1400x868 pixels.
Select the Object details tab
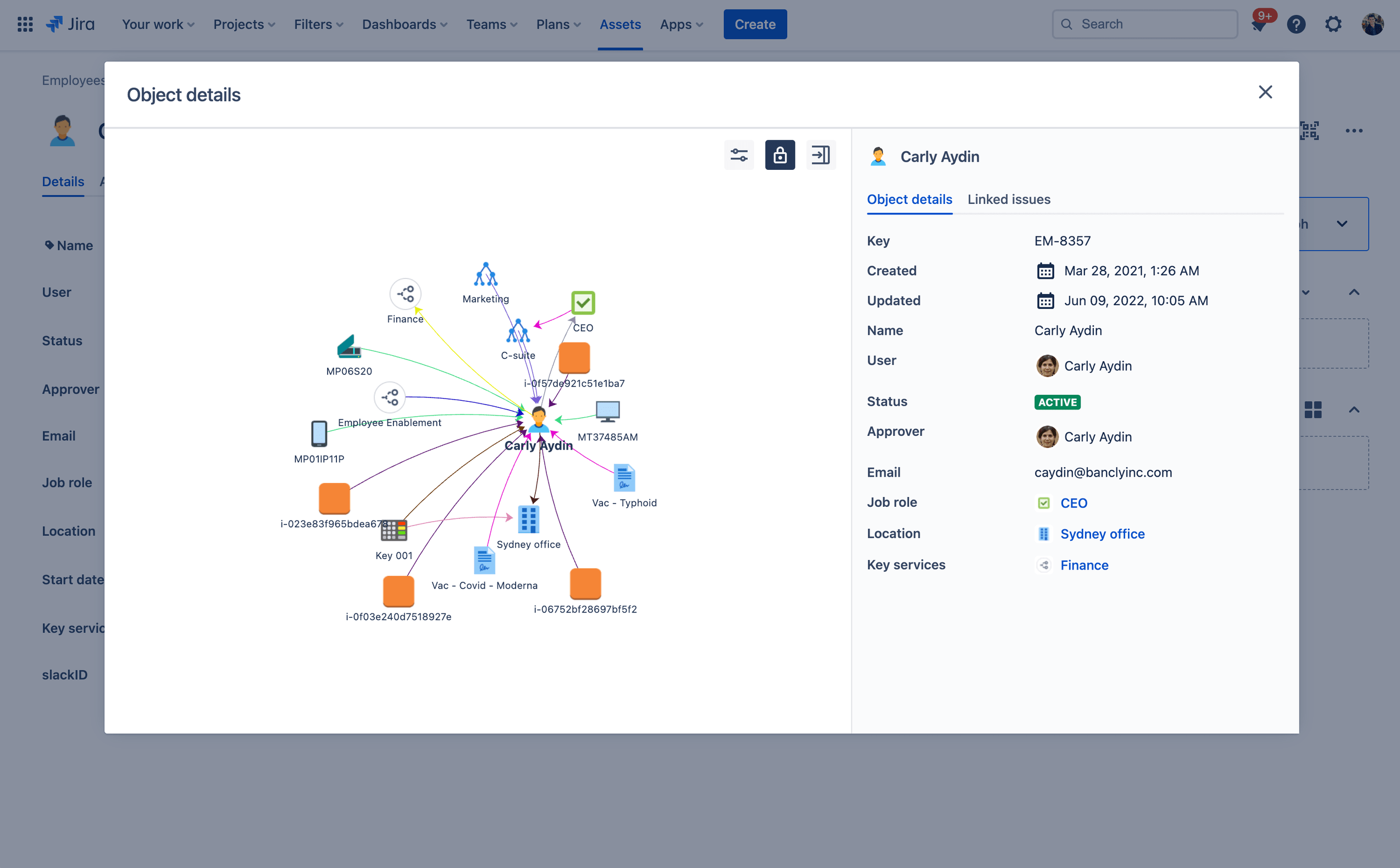coord(909,199)
